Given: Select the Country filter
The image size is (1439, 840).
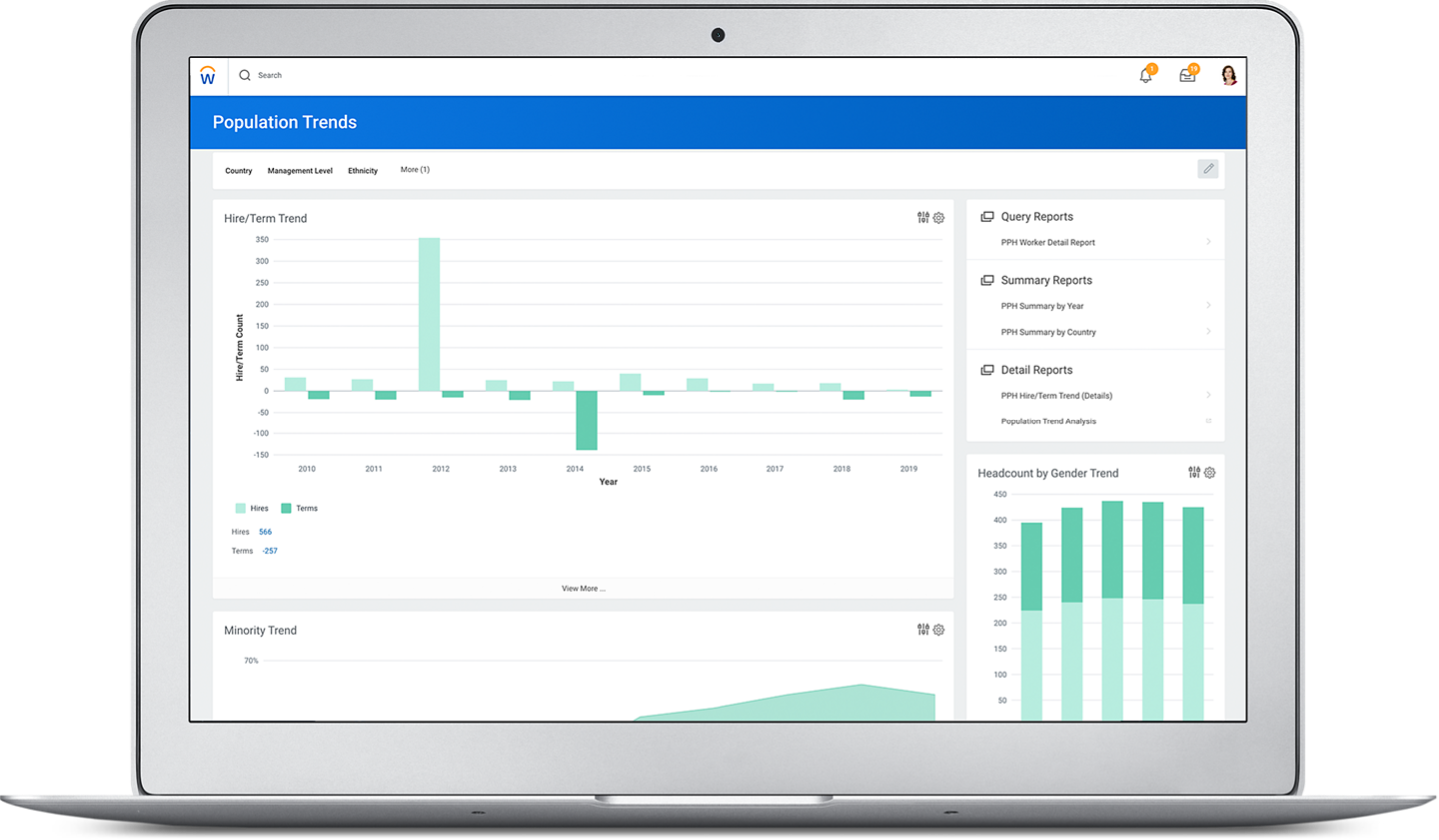Looking at the screenshot, I should click(239, 170).
